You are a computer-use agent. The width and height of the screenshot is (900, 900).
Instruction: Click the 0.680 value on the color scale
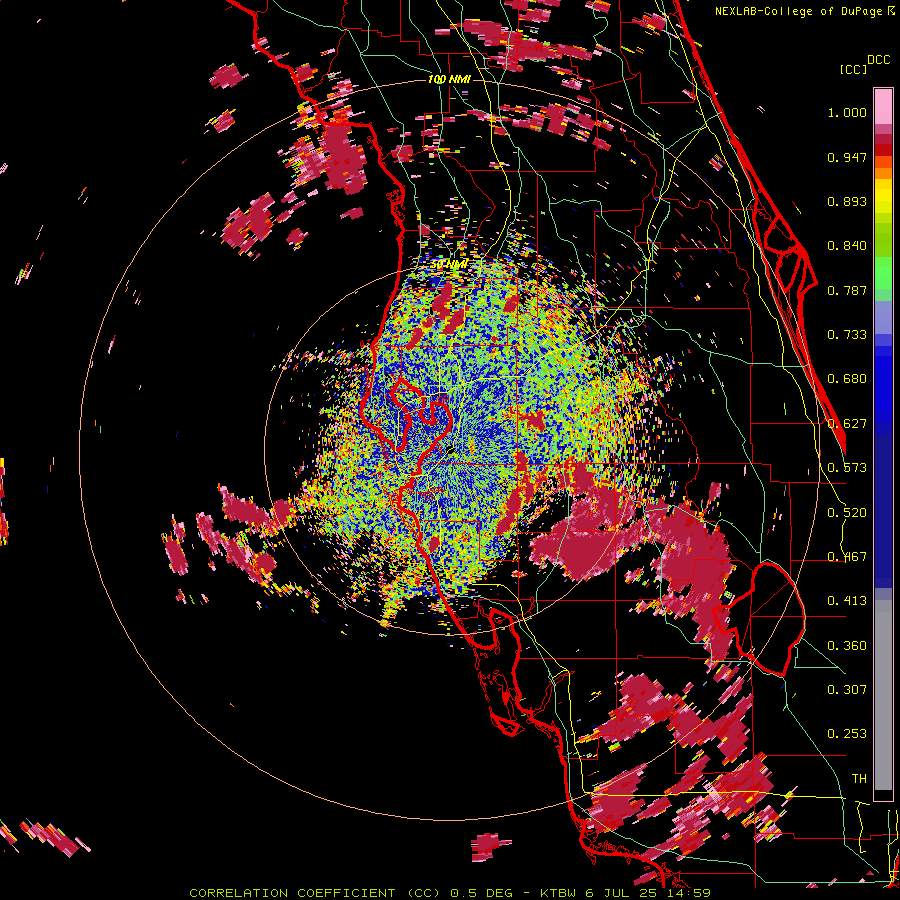(847, 379)
